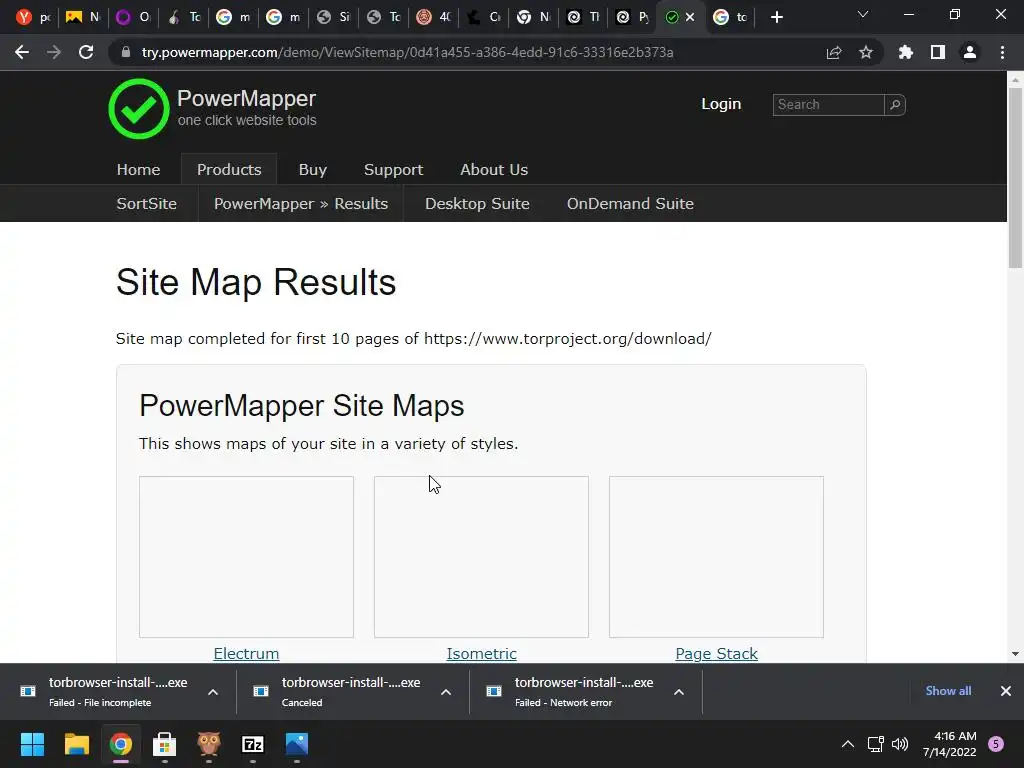
Task: Expand options for Network error download
Action: click(x=679, y=692)
